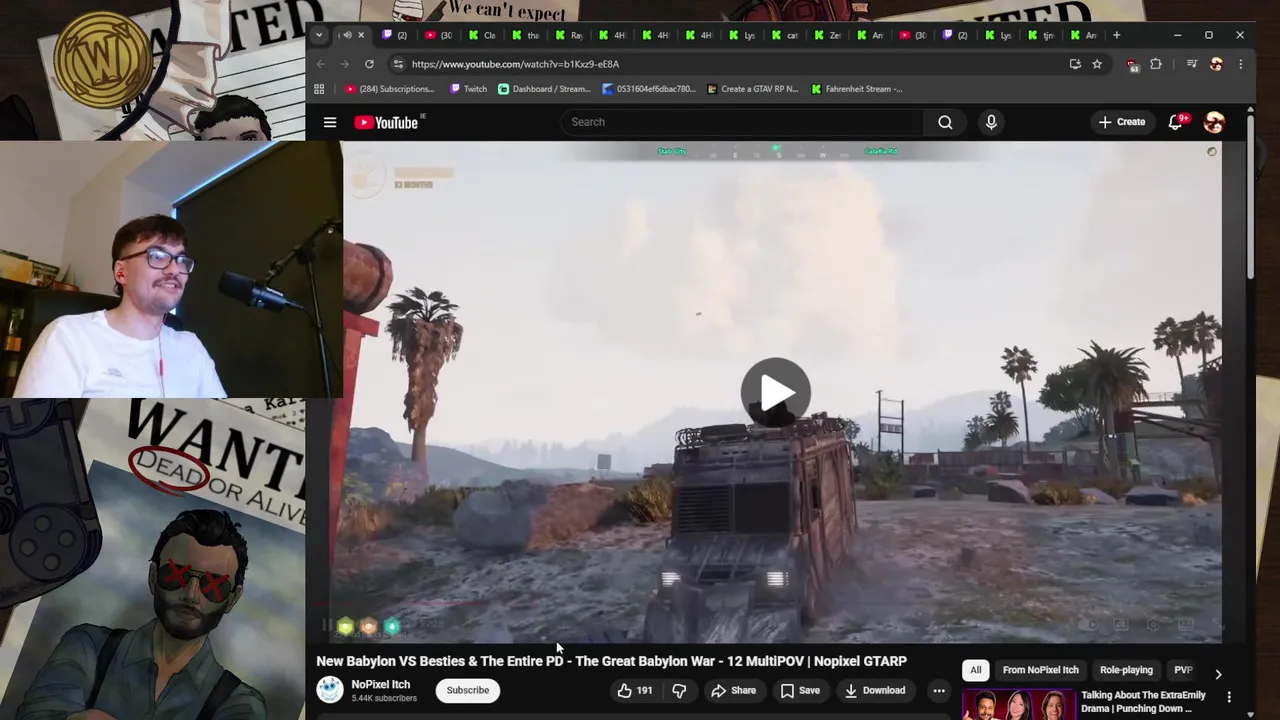The image size is (1280, 720).
Task: View site information icon in address bar
Action: (x=398, y=64)
